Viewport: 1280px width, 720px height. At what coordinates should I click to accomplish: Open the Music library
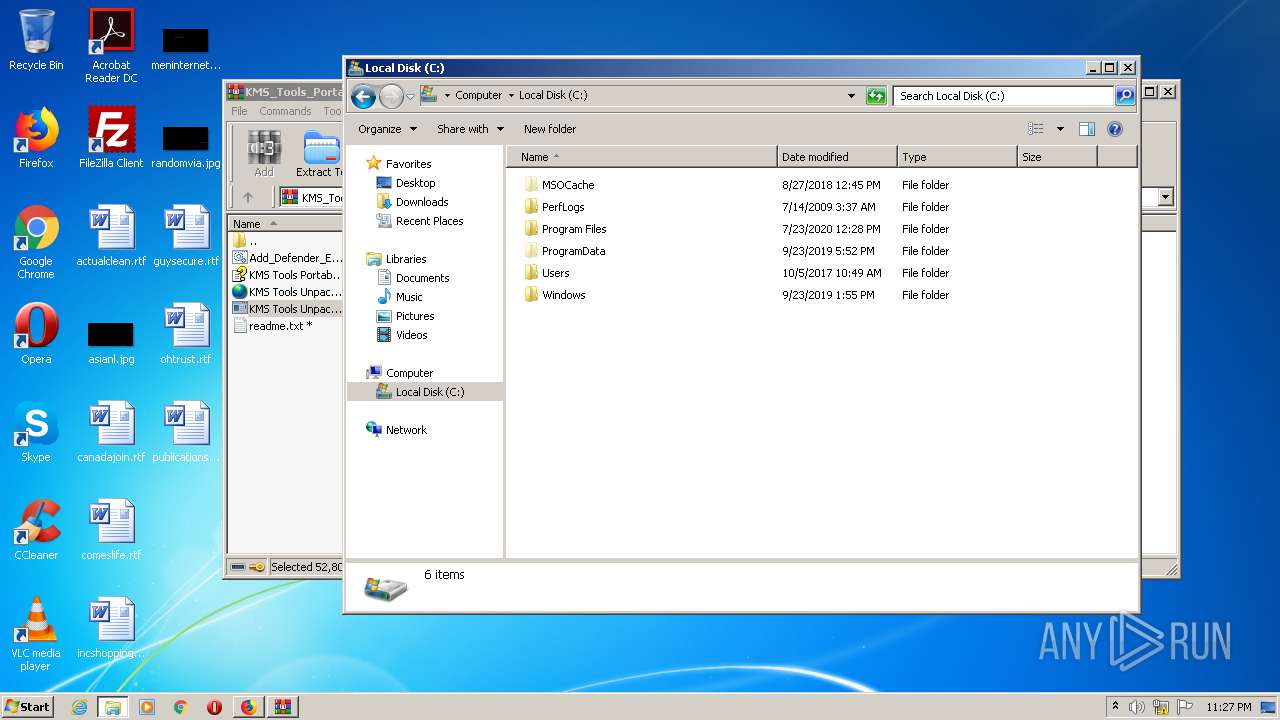[x=399, y=297]
